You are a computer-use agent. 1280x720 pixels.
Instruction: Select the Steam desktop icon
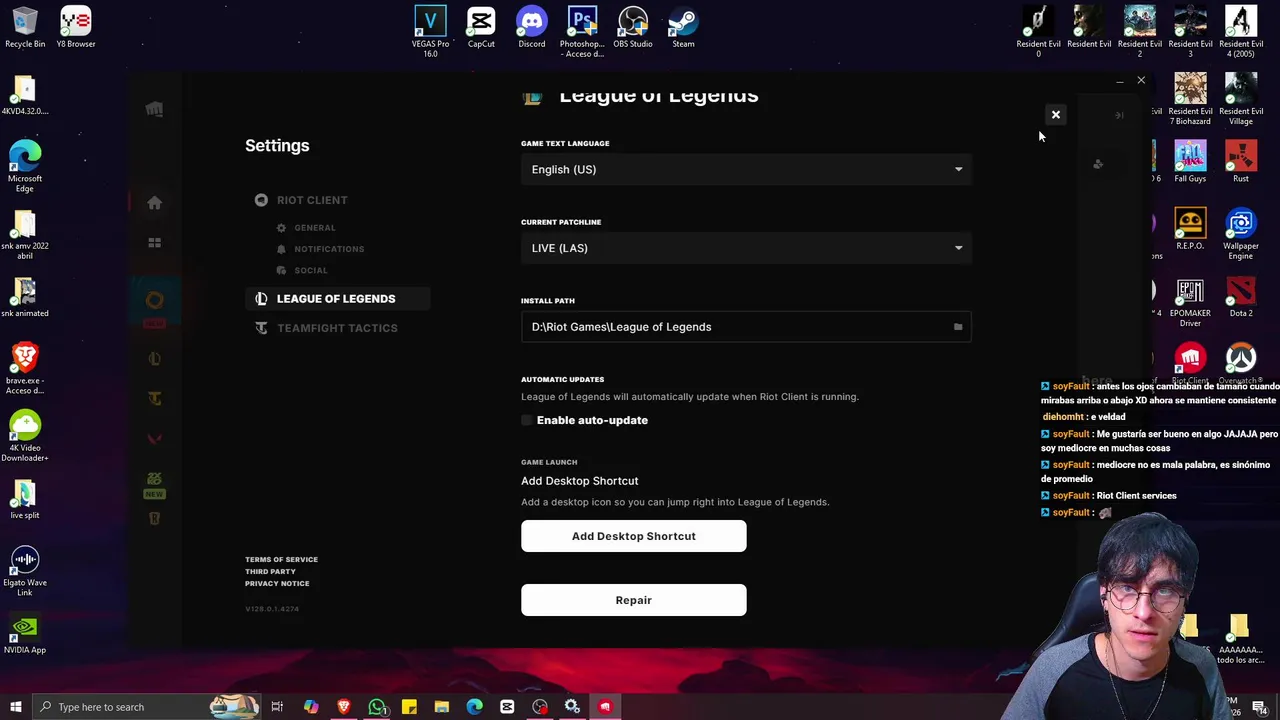click(683, 28)
